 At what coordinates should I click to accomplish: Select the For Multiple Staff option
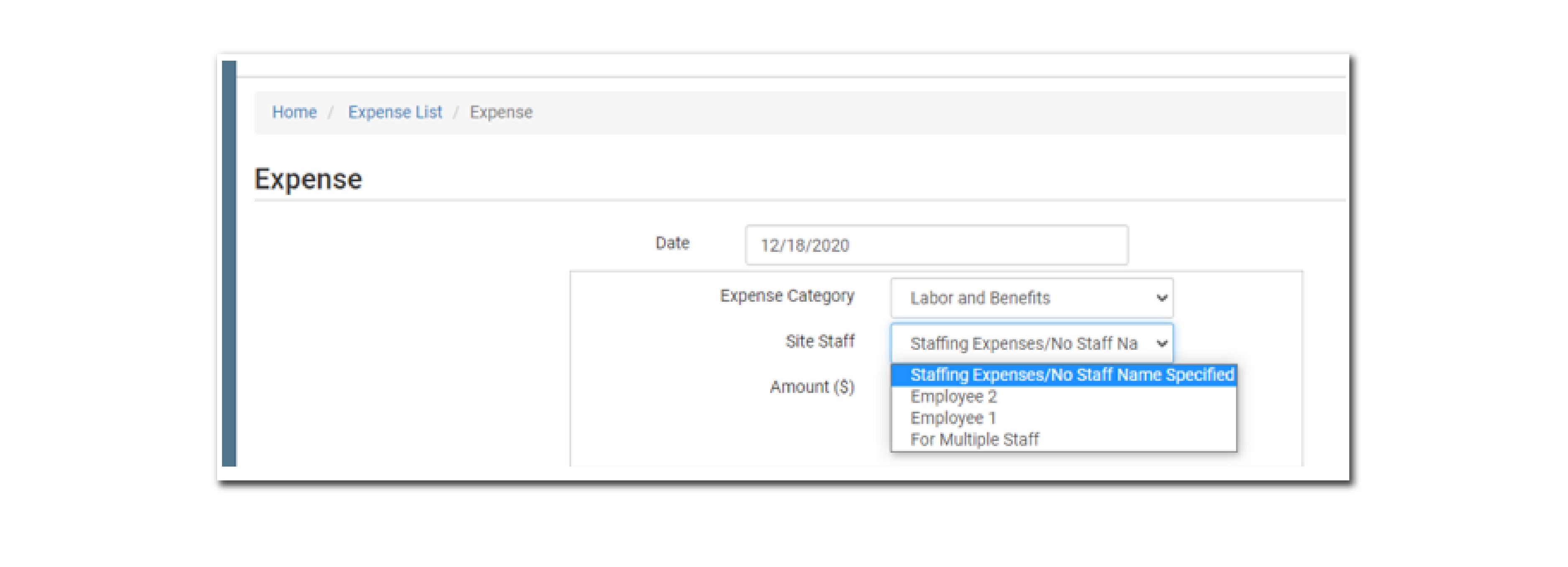click(974, 439)
